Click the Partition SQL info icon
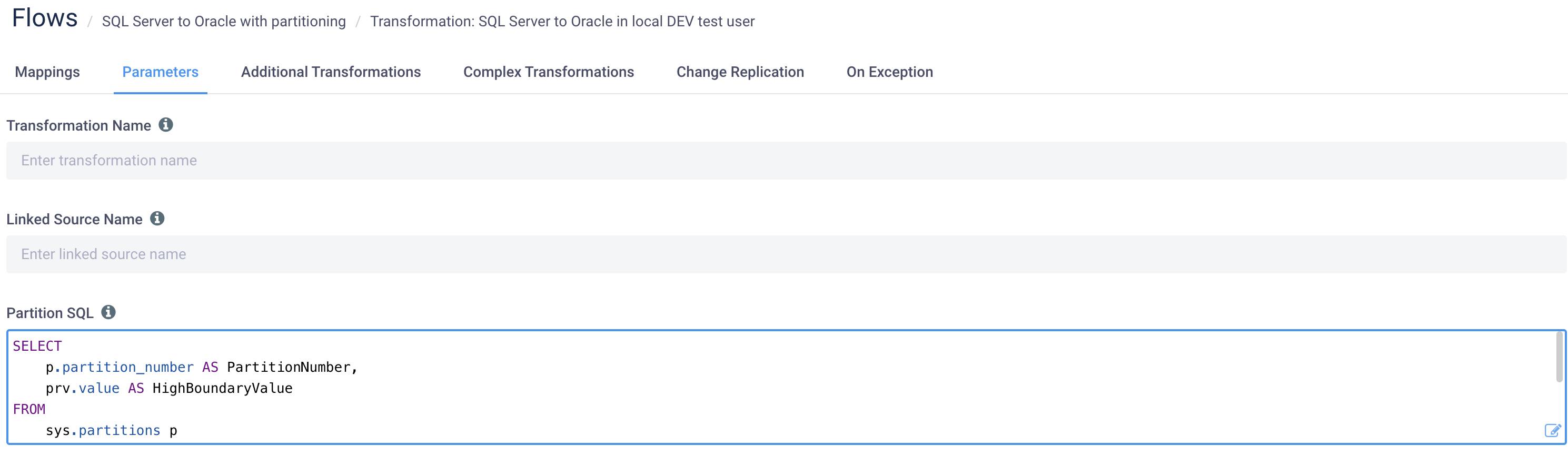 (108, 312)
